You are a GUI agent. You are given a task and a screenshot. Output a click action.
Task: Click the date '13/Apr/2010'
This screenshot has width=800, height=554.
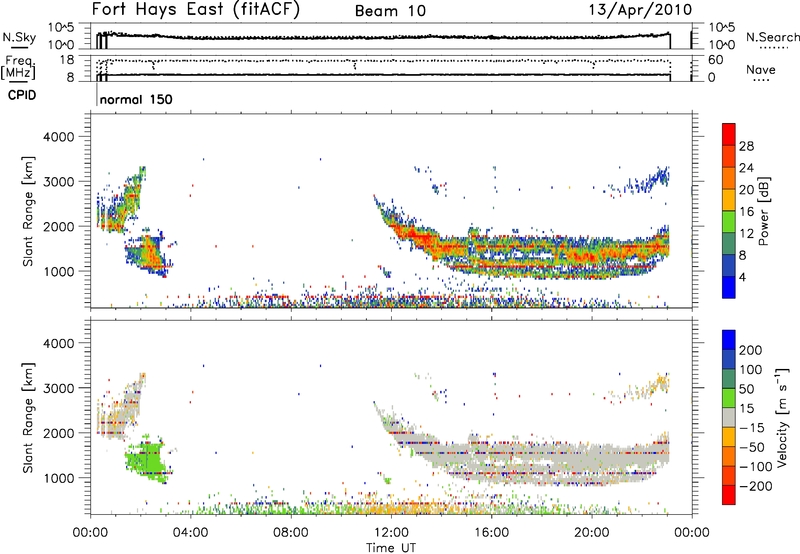tap(640, 10)
